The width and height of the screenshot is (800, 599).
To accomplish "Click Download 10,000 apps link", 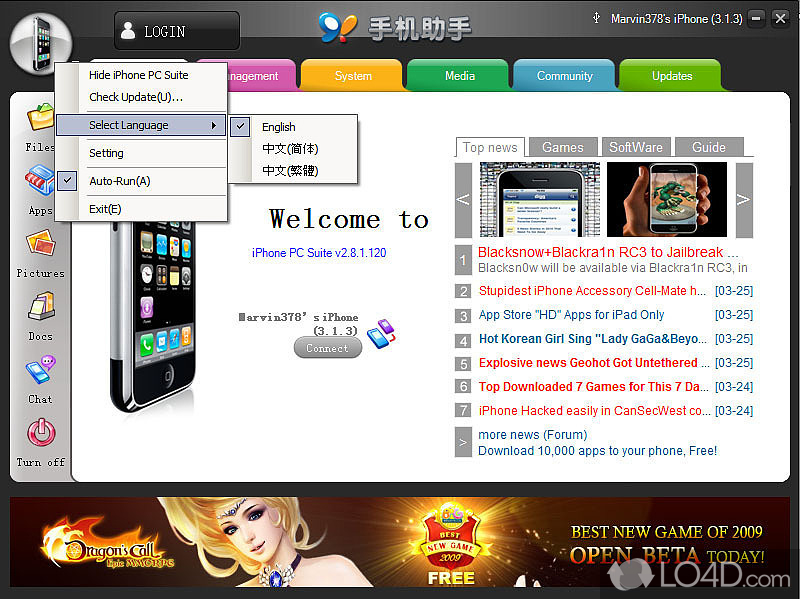I will (x=597, y=451).
